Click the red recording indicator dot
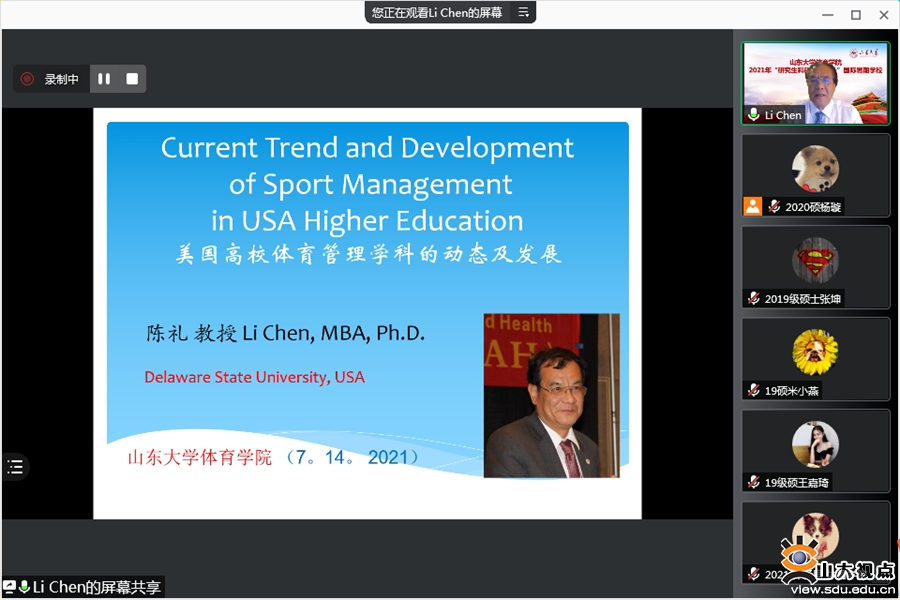The height and width of the screenshot is (600, 900). (x=27, y=79)
